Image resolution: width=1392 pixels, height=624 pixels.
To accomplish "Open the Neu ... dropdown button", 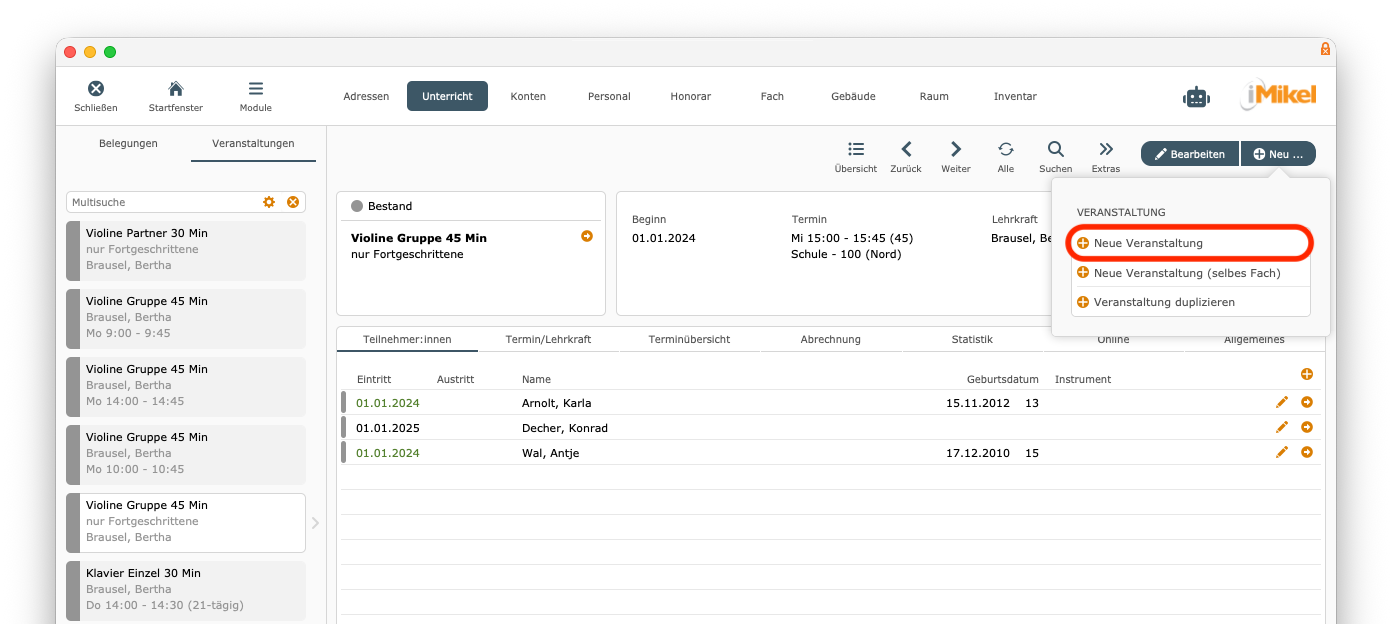I will 1278,154.
